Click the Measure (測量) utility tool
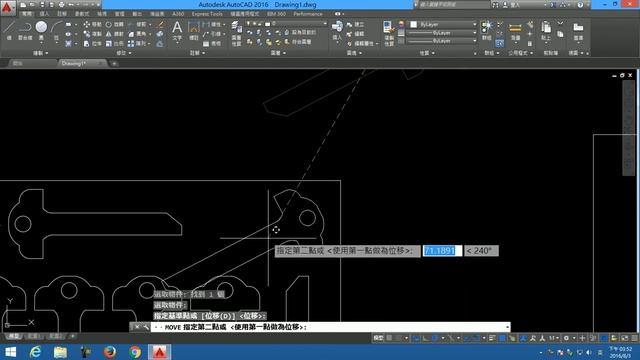 point(515,31)
